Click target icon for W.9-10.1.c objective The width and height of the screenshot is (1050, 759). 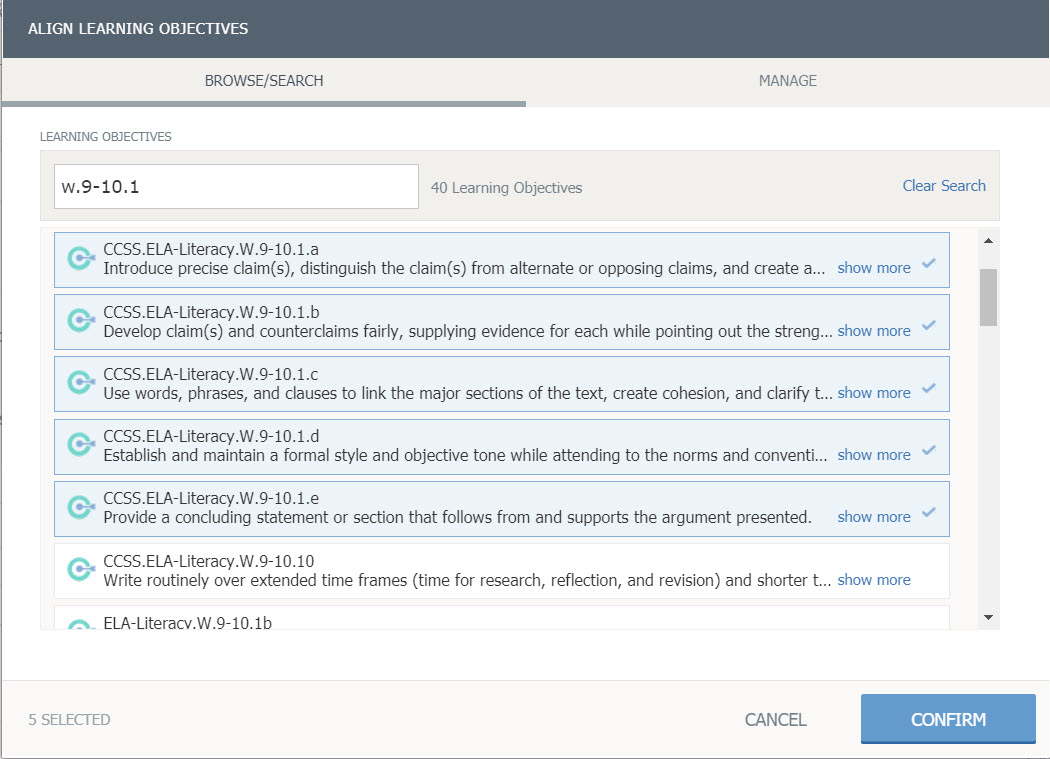coord(80,383)
